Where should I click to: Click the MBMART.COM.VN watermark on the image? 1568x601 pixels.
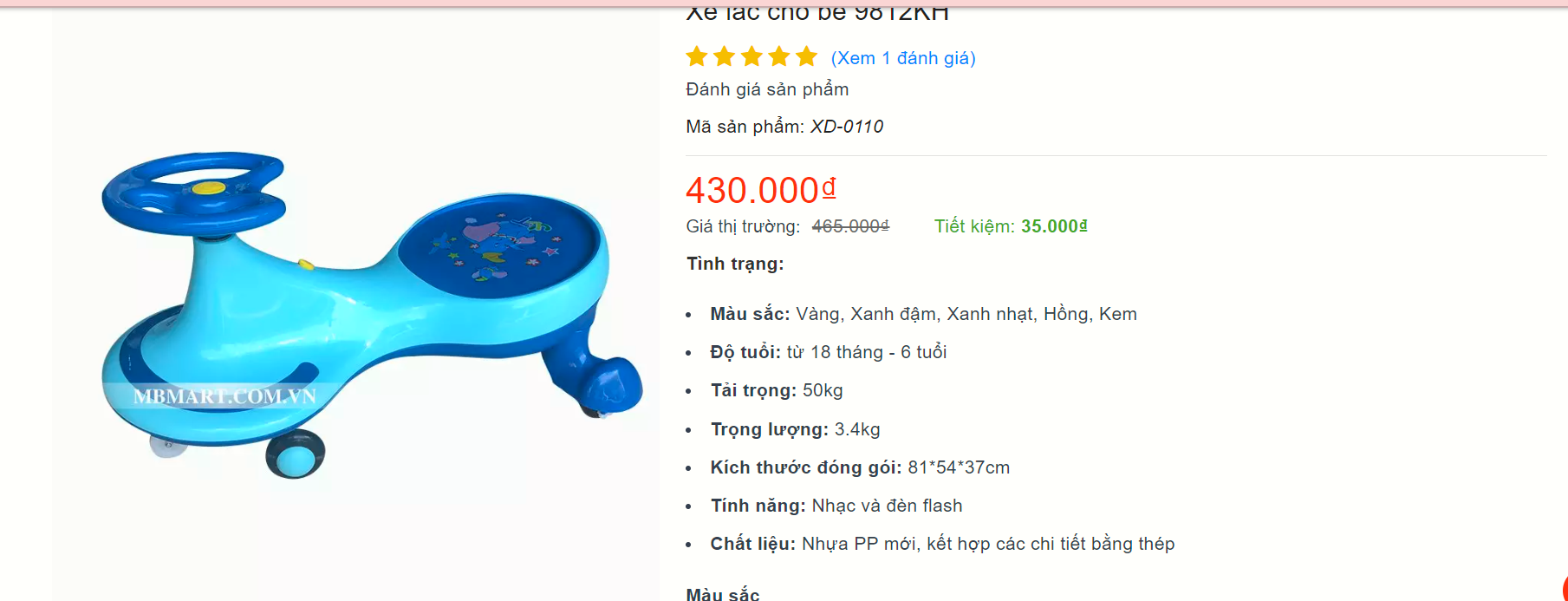[224, 396]
